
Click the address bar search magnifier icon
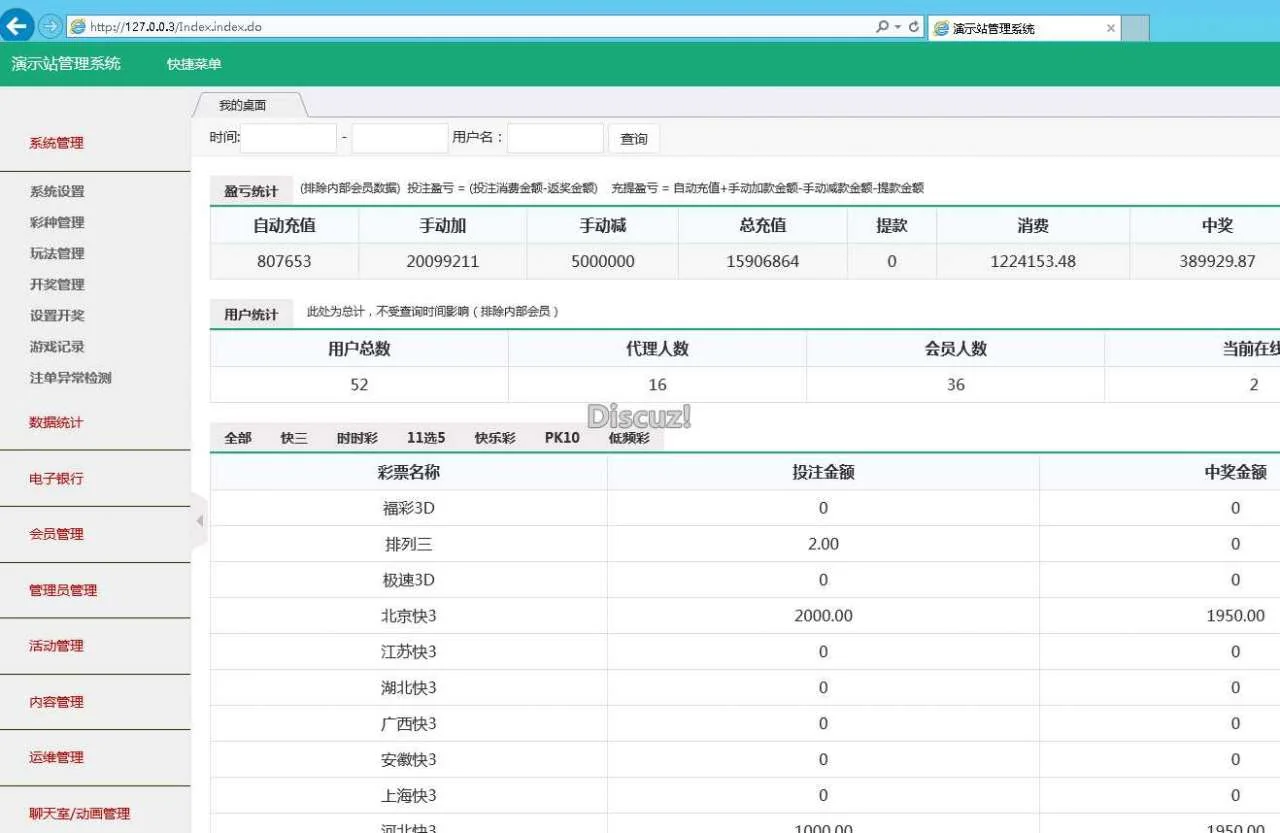tap(882, 27)
